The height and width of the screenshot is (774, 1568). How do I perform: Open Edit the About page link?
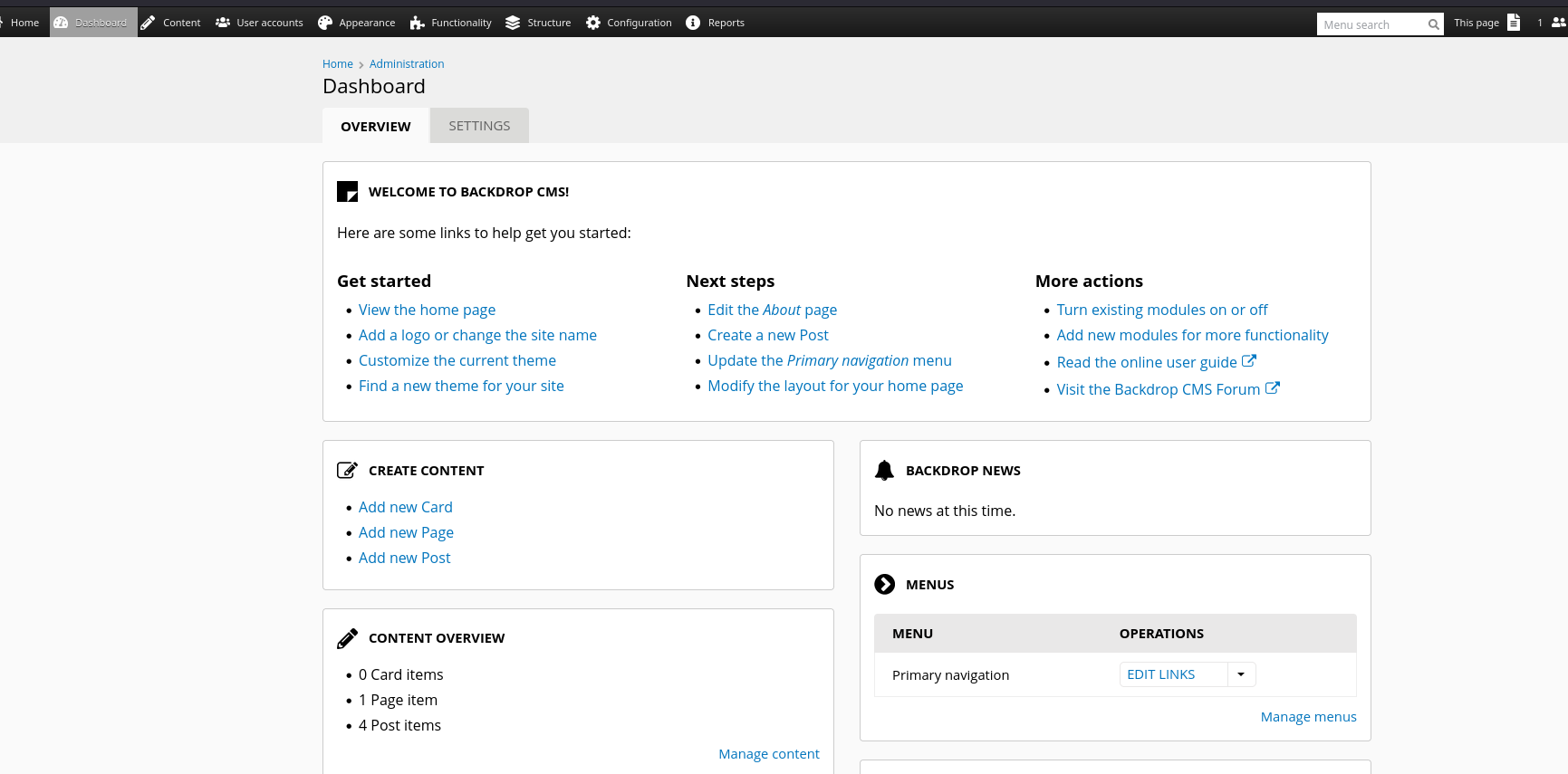(x=772, y=310)
